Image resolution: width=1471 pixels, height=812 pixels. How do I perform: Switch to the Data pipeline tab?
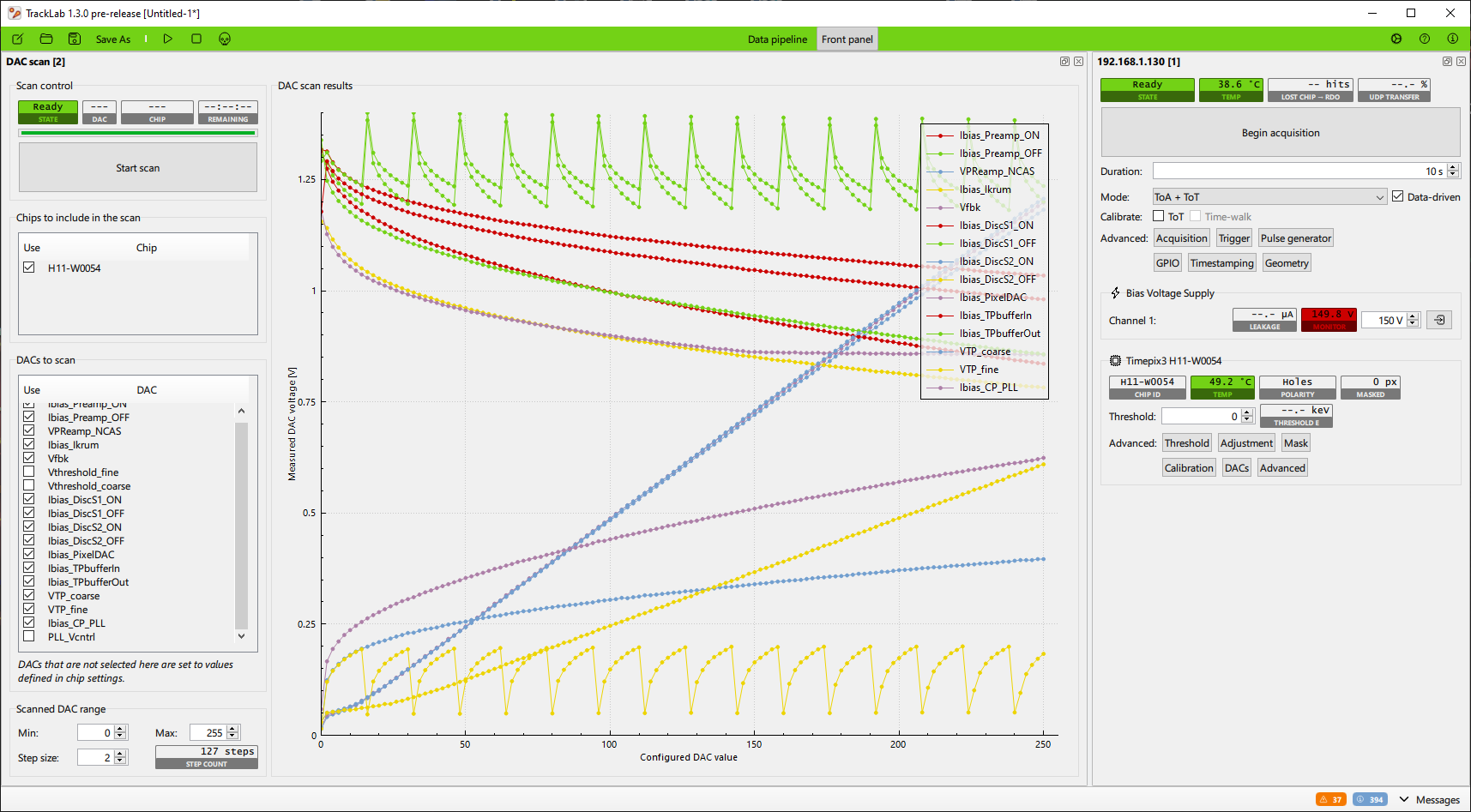tap(777, 39)
